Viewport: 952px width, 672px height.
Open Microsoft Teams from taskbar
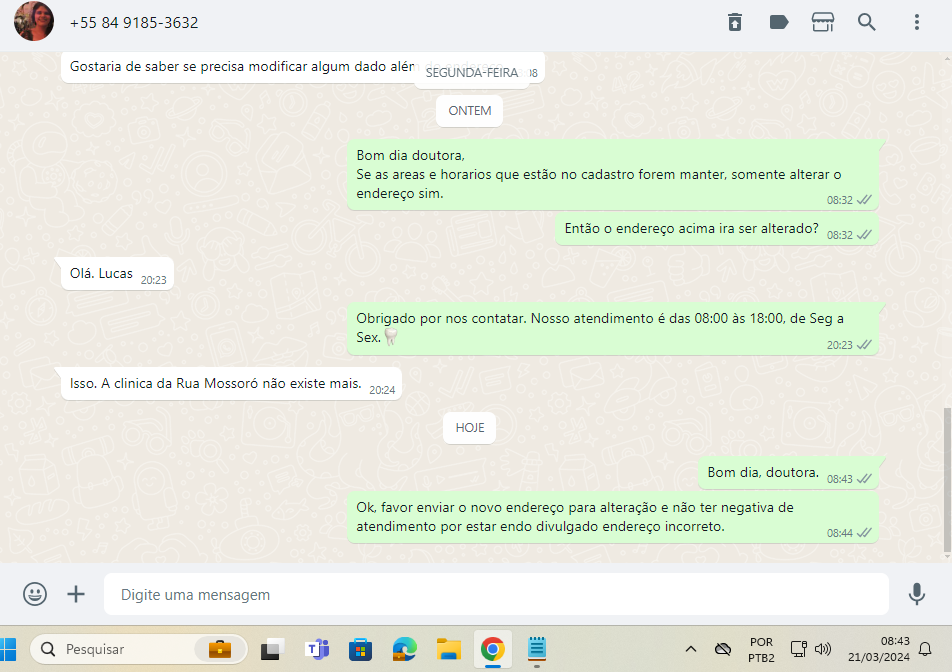316,650
